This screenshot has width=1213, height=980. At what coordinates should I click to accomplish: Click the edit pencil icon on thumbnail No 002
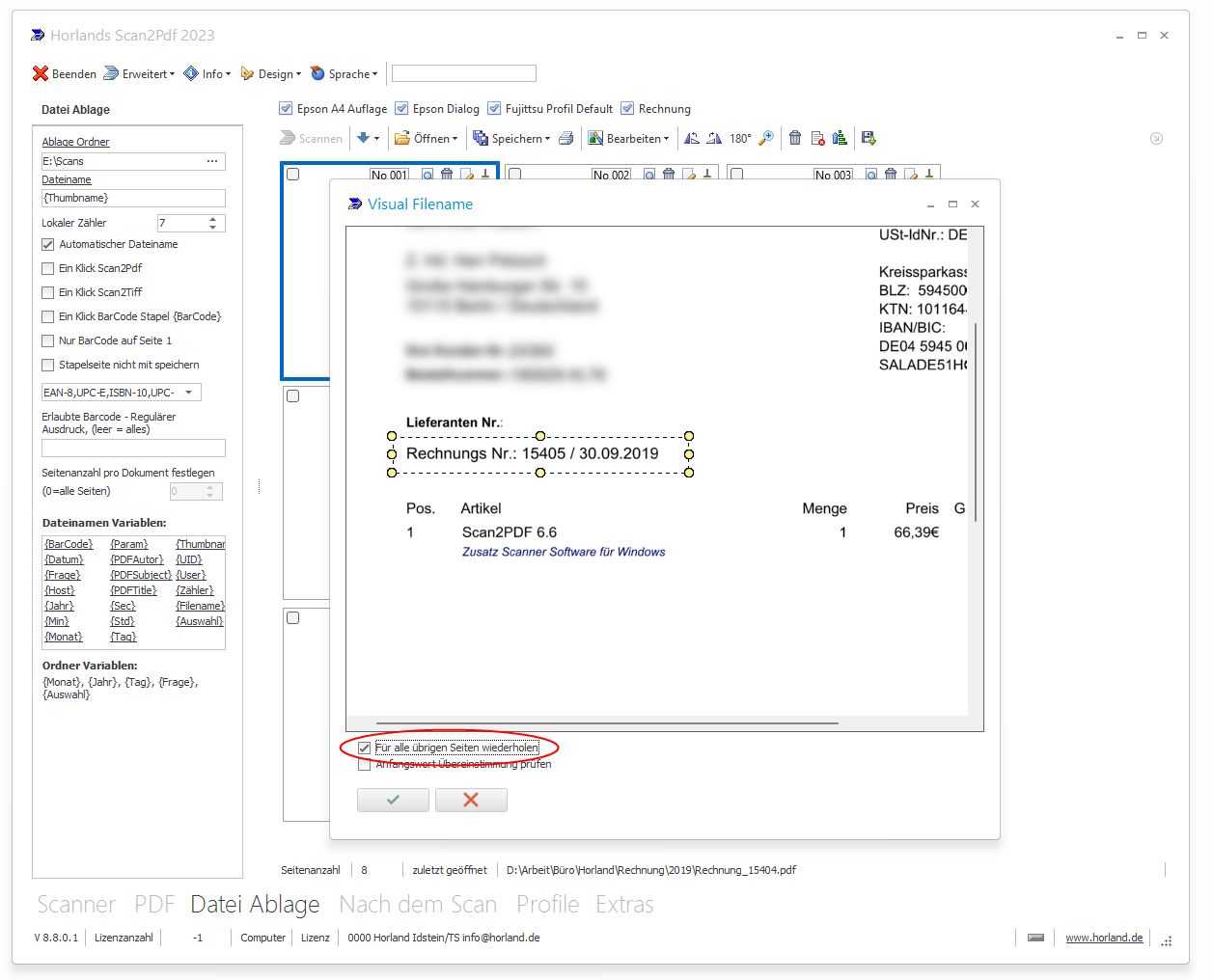click(x=688, y=175)
